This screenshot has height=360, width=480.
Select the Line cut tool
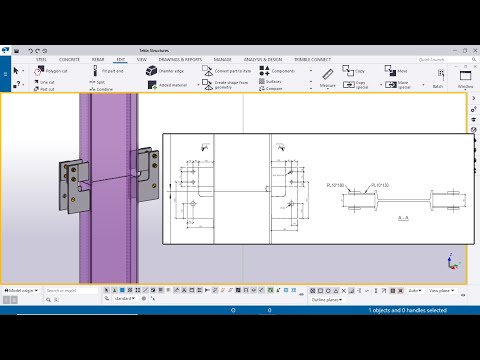(x=44, y=82)
